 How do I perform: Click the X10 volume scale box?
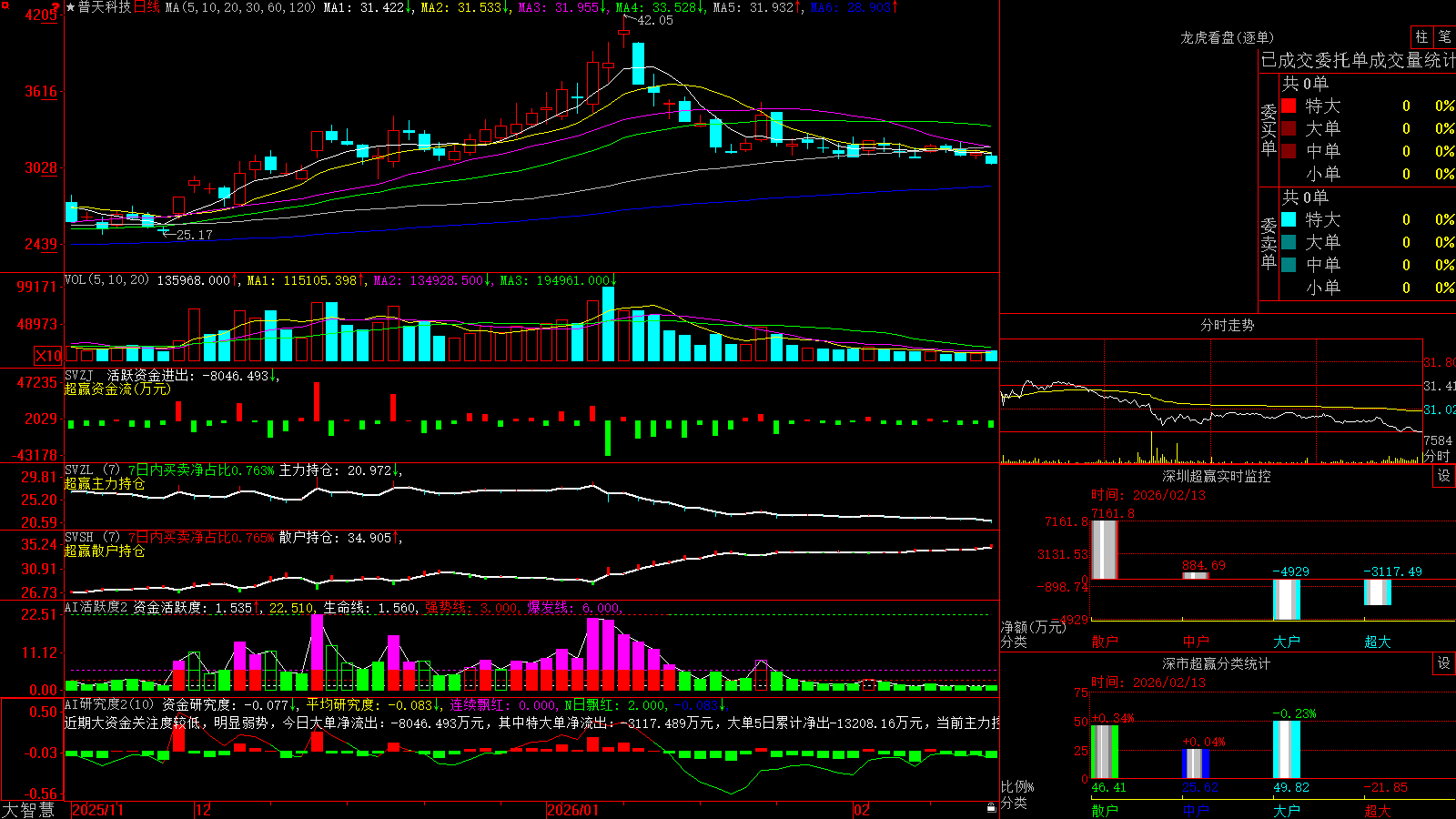[x=48, y=356]
